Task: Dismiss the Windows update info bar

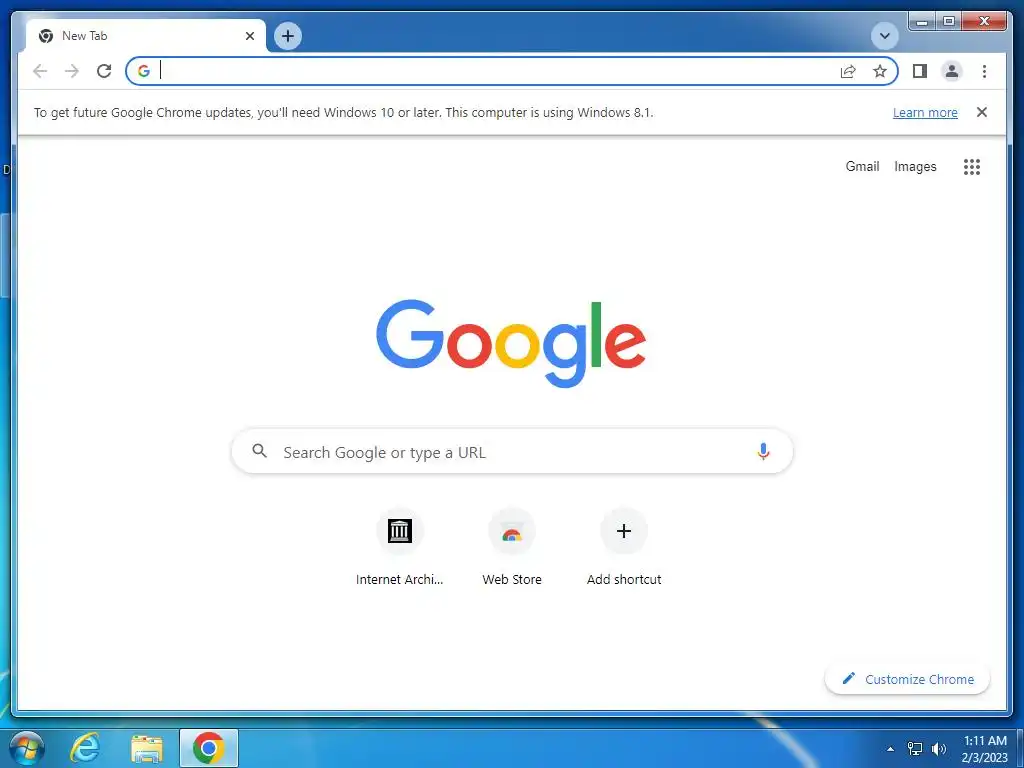Action: [982, 112]
